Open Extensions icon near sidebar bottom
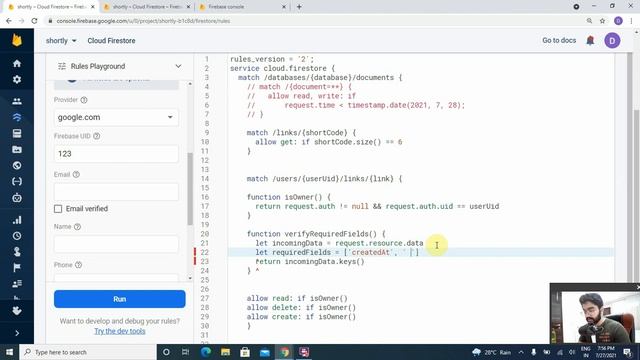The height and width of the screenshot is (360, 640). click(x=17, y=311)
